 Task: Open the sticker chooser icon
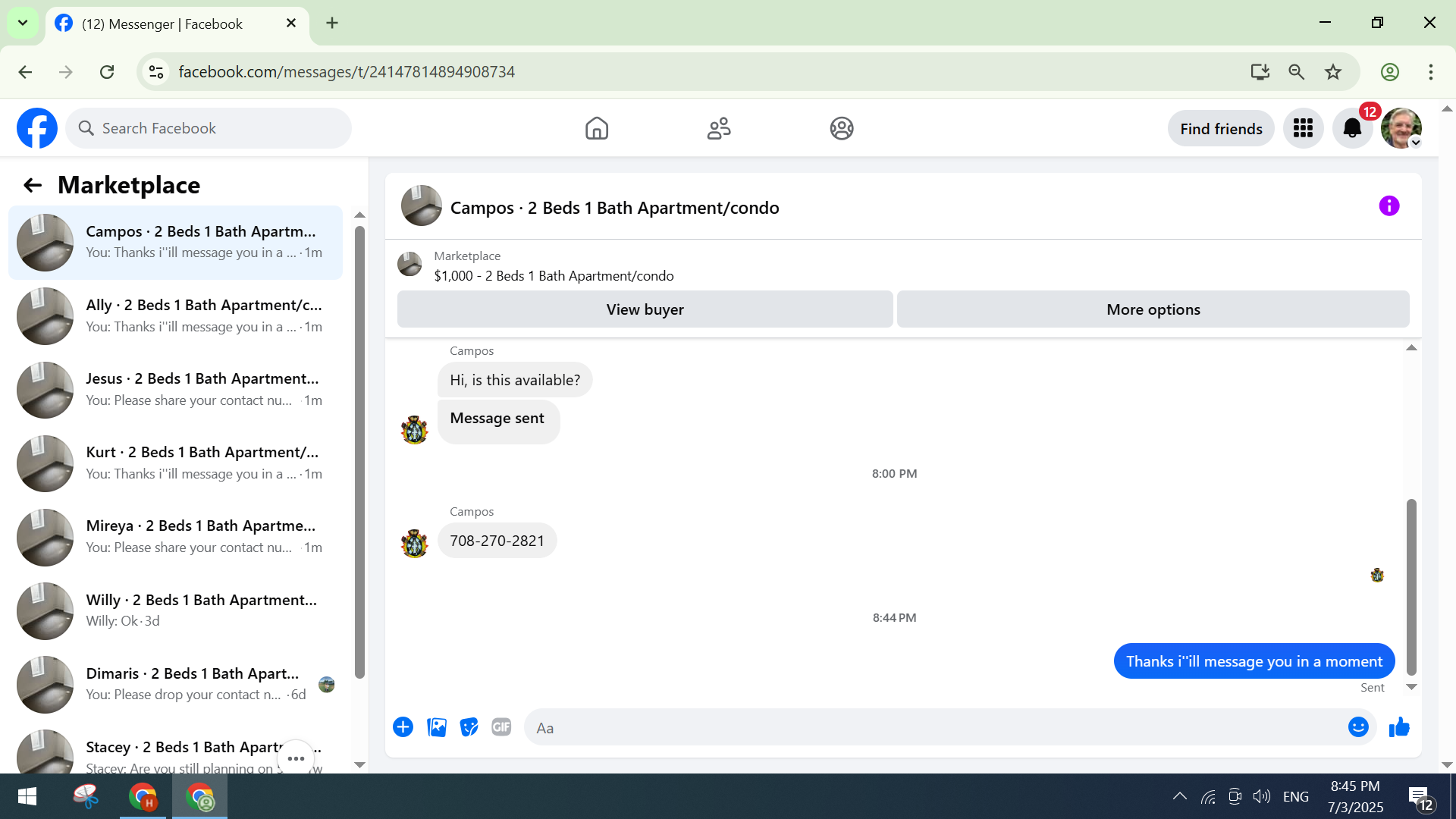(x=469, y=728)
